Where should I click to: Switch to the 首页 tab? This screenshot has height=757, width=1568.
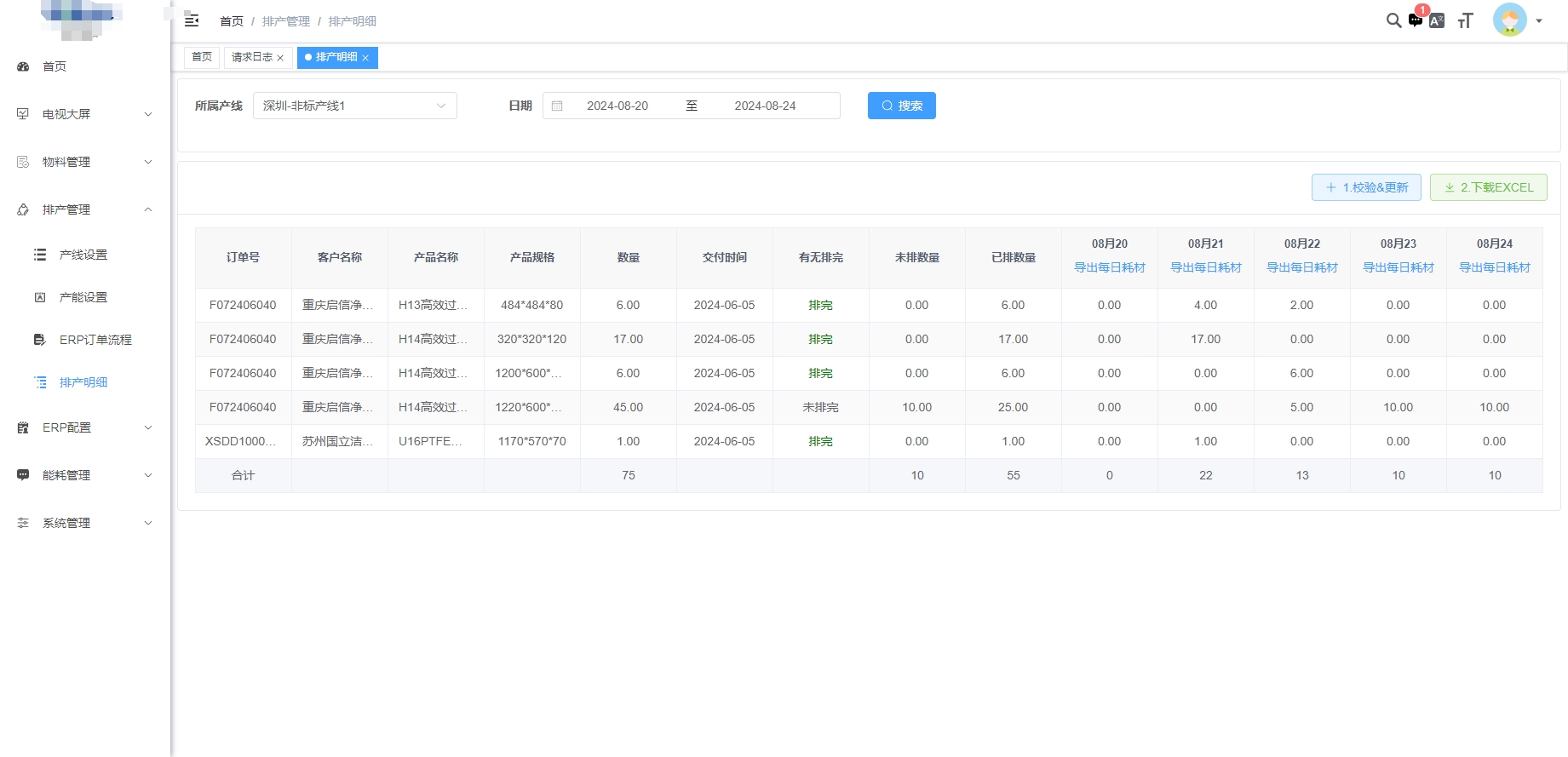[x=202, y=57]
